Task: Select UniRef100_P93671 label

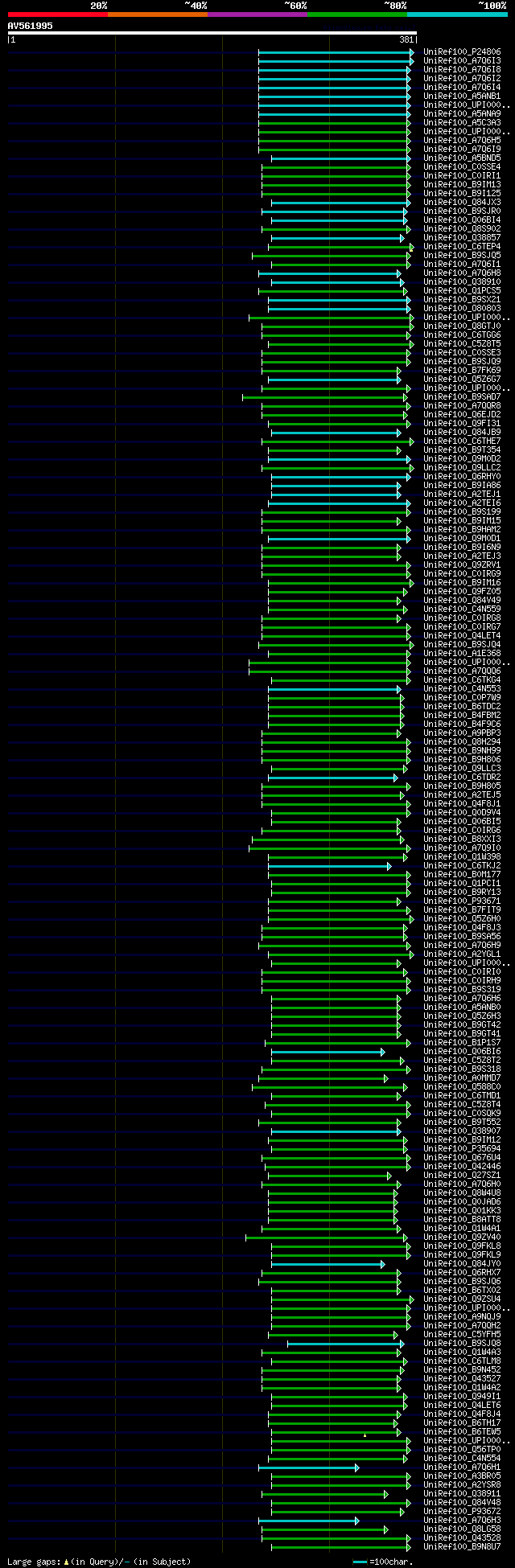Action: (x=462, y=901)
